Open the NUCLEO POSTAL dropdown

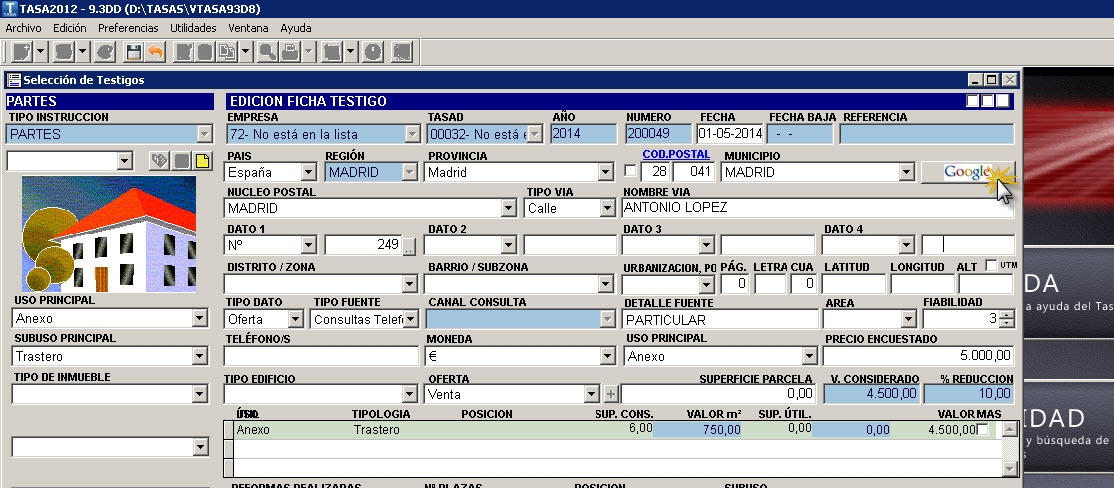[509, 209]
